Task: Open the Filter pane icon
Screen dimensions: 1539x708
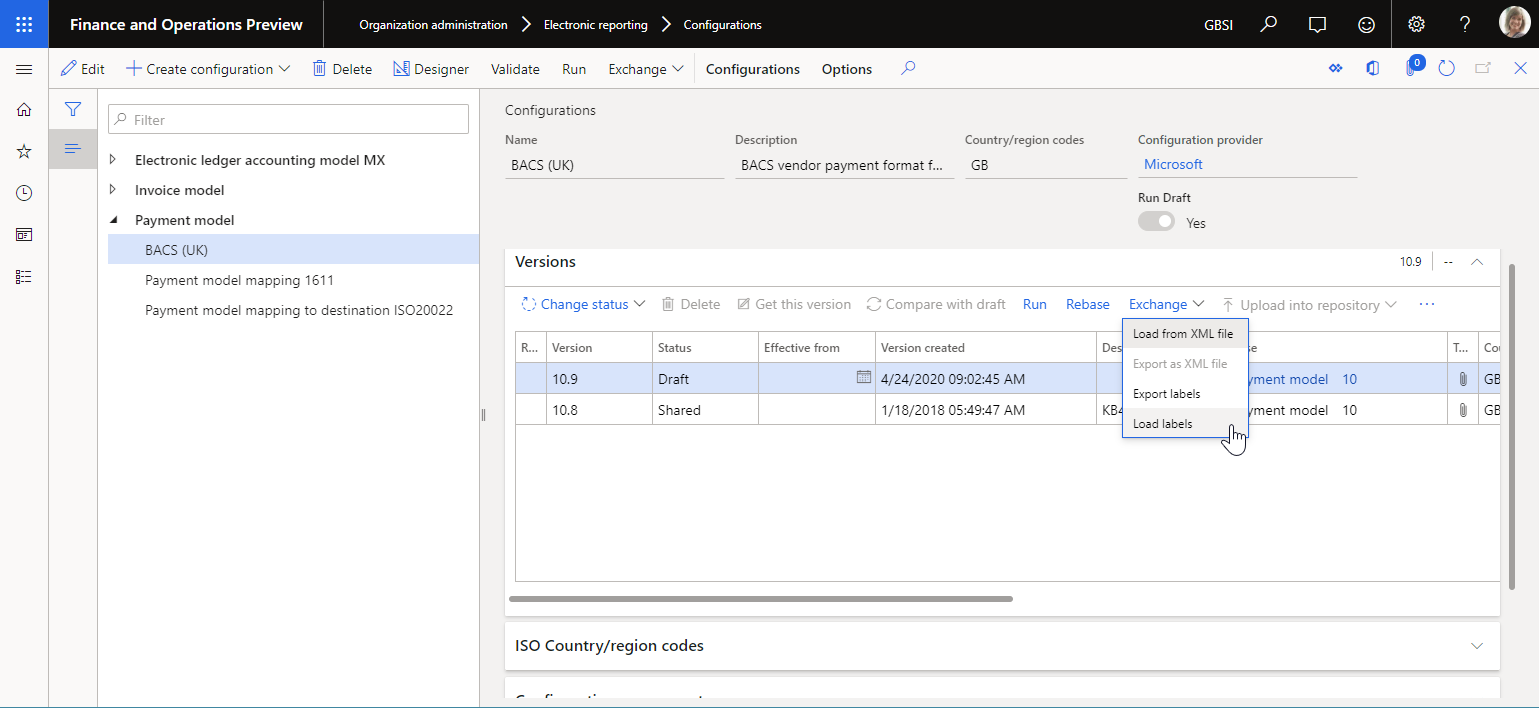Action: coord(73,109)
